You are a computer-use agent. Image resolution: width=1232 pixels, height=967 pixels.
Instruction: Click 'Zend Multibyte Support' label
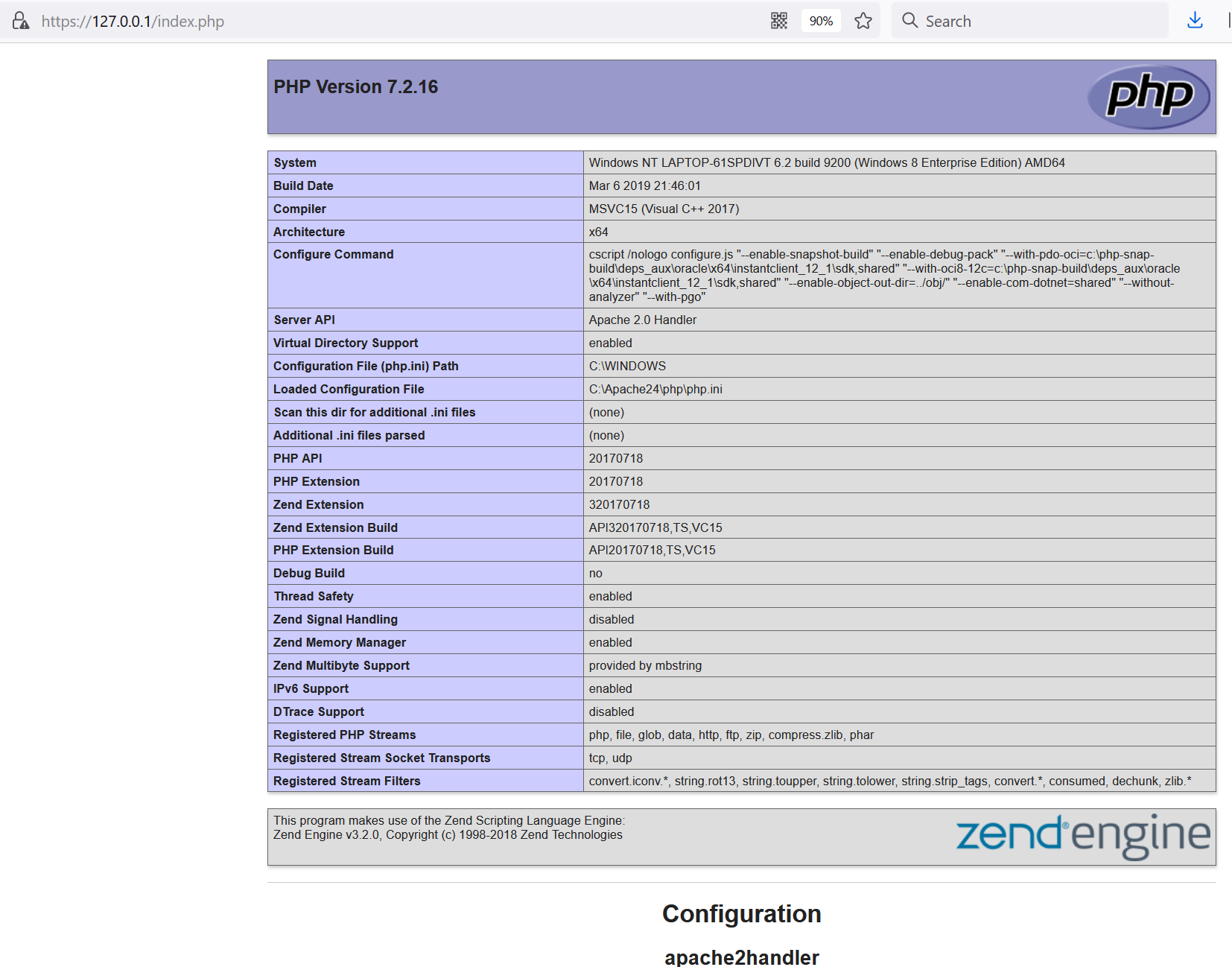(x=342, y=665)
